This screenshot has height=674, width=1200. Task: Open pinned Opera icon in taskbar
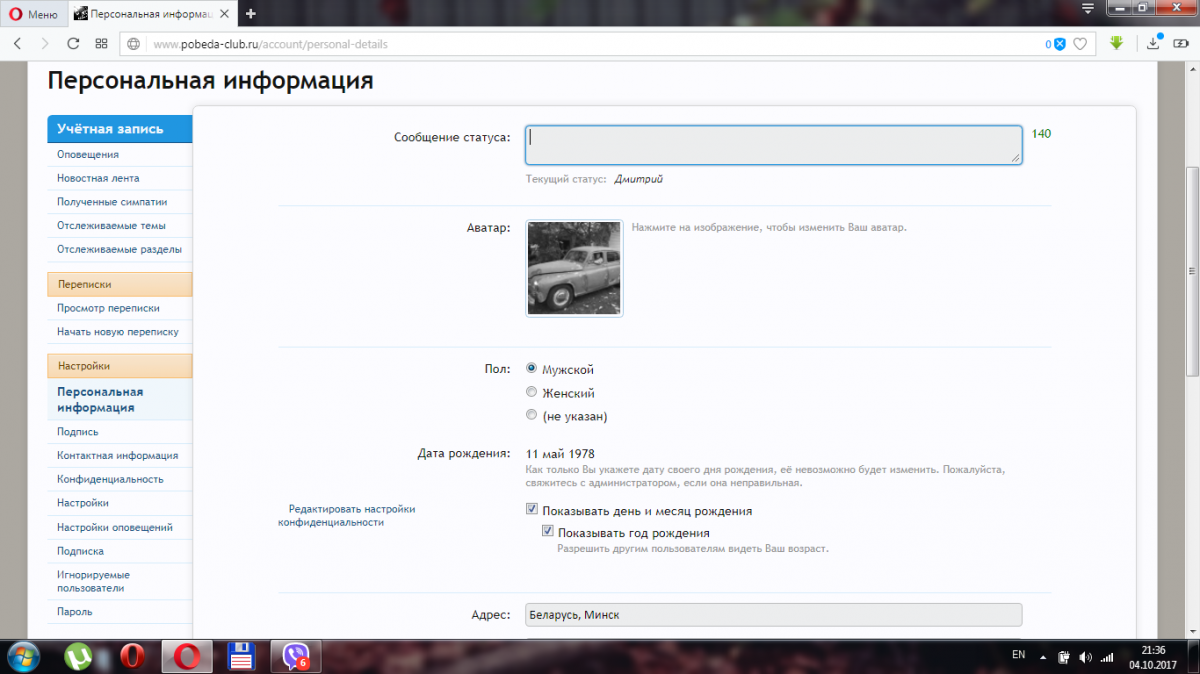point(132,656)
